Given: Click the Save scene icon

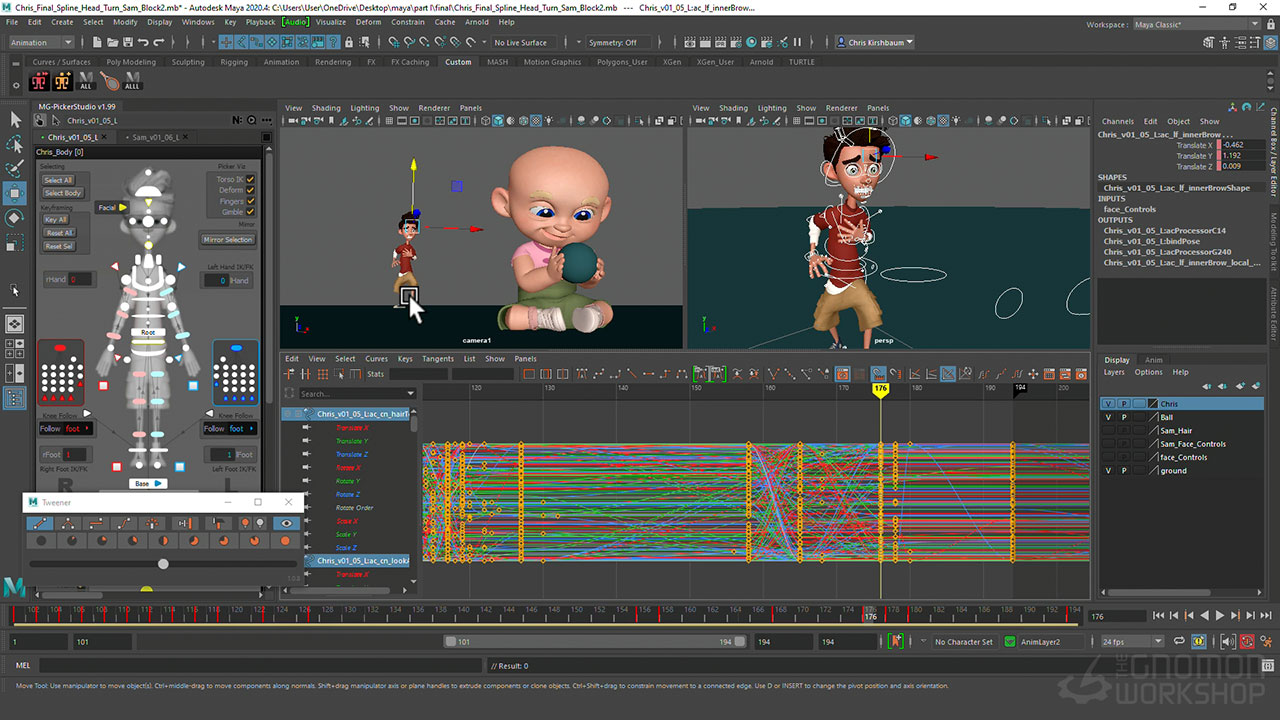Looking at the screenshot, I should pos(128,42).
